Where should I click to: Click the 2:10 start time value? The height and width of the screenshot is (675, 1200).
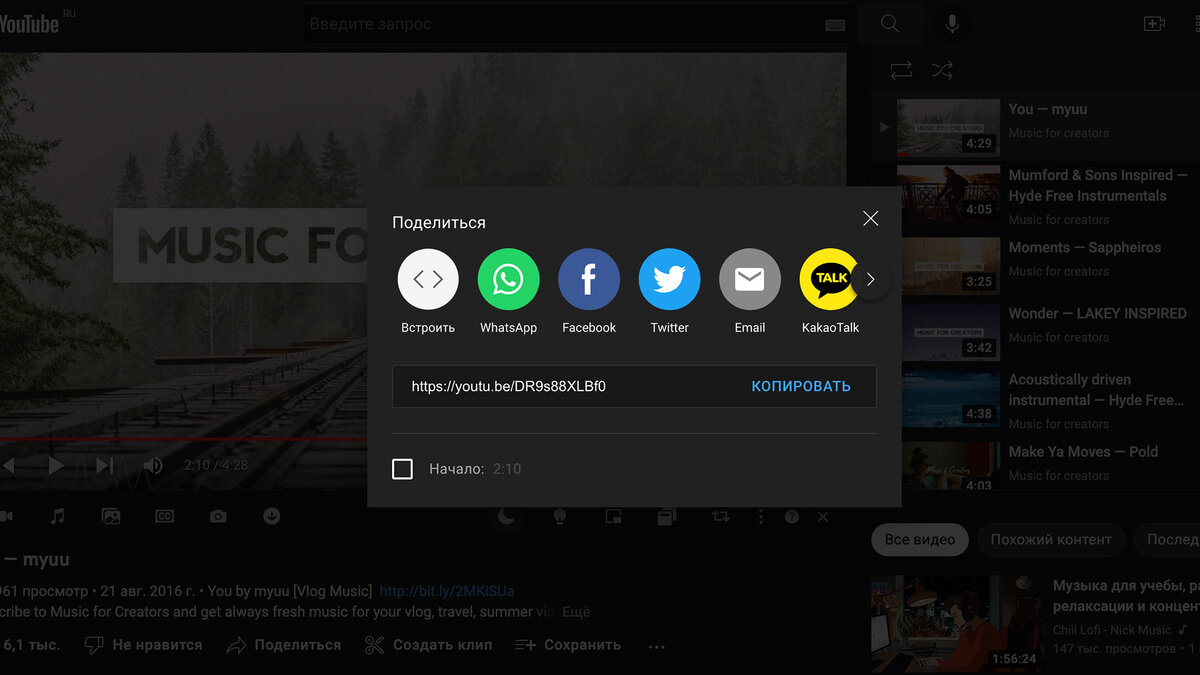507,469
